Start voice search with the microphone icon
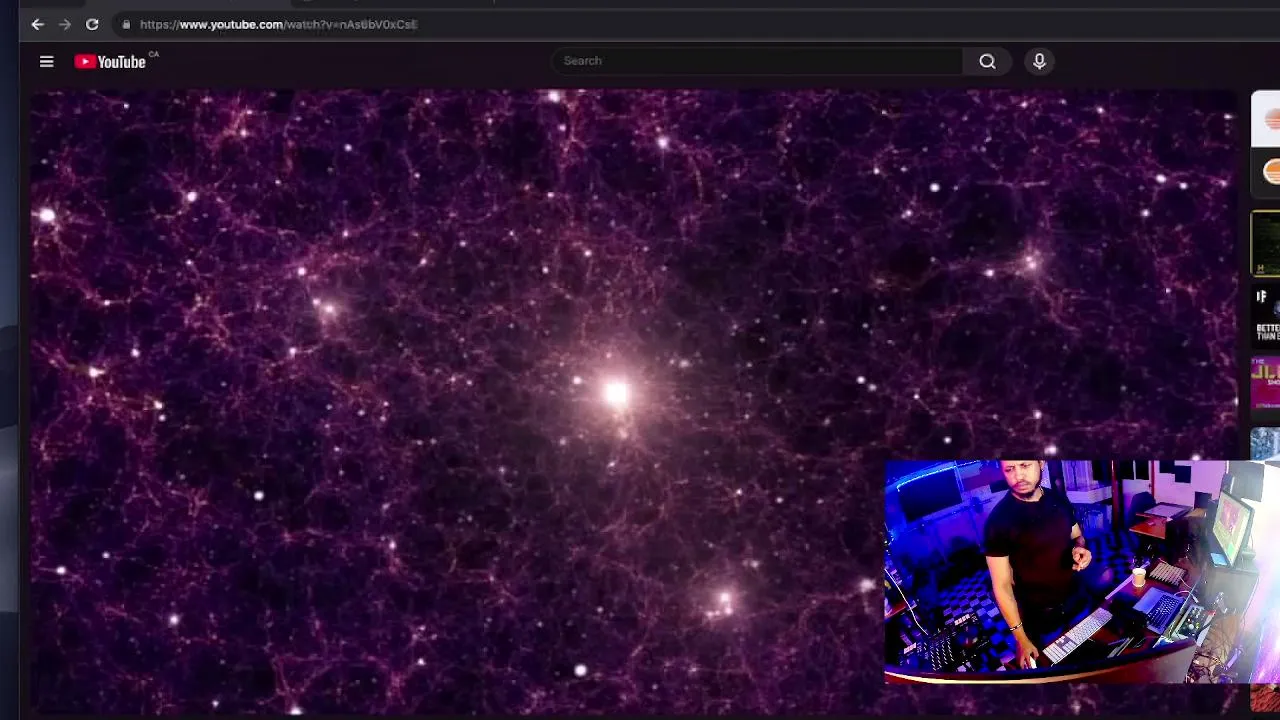 tap(1039, 62)
